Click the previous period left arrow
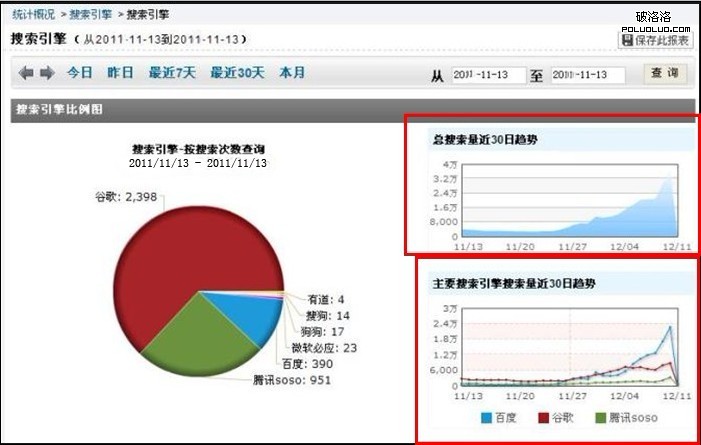 (27, 73)
